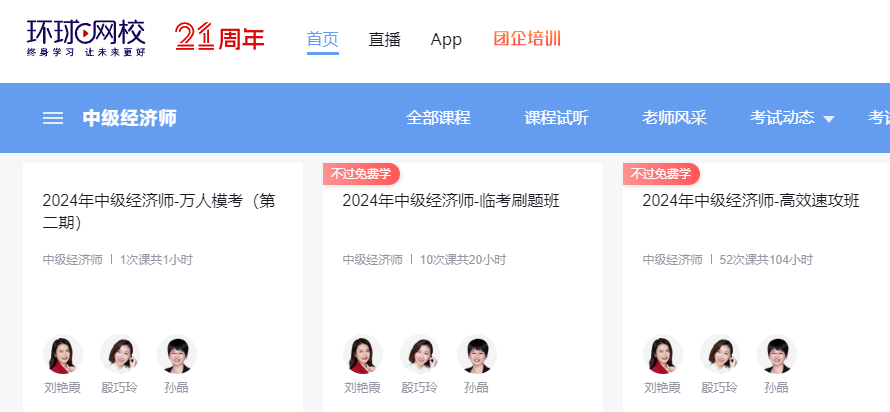Select 课程试听 in the navigation bar
The height and width of the screenshot is (412, 890).
click(556, 118)
